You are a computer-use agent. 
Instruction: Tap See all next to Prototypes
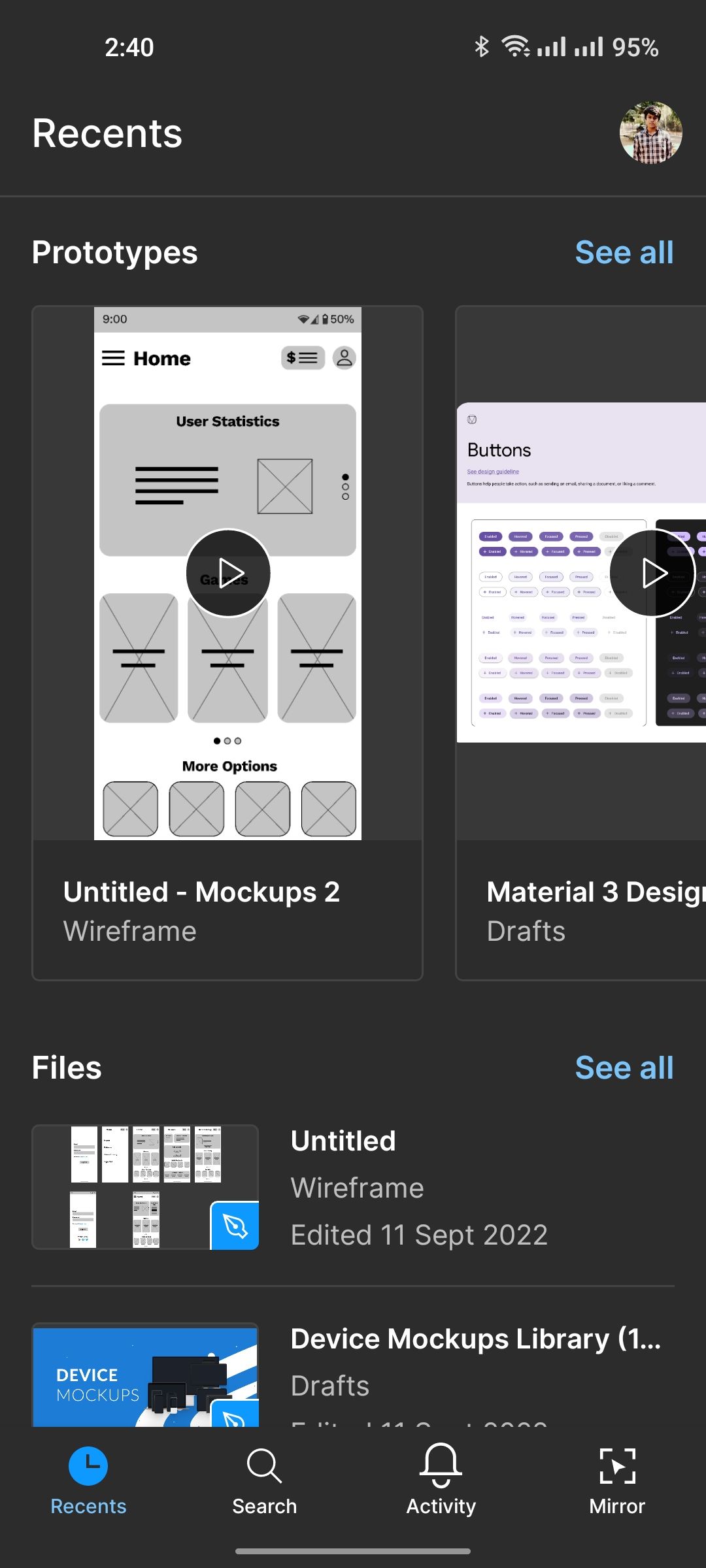point(624,253)
